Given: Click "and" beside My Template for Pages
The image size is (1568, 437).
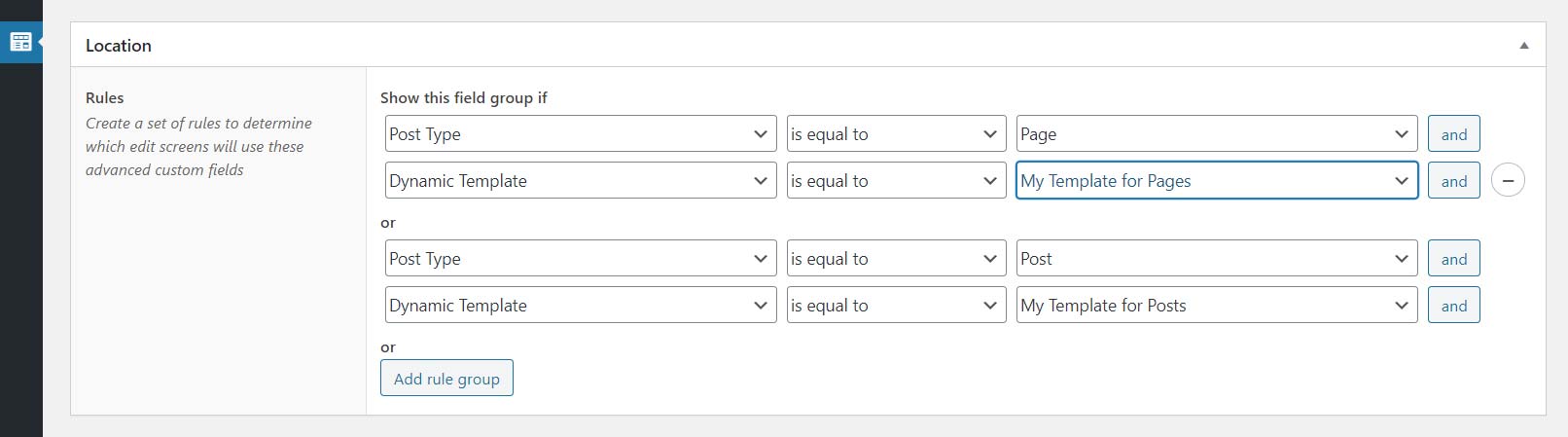Looking at the screenshot, I should point(1453,181).
